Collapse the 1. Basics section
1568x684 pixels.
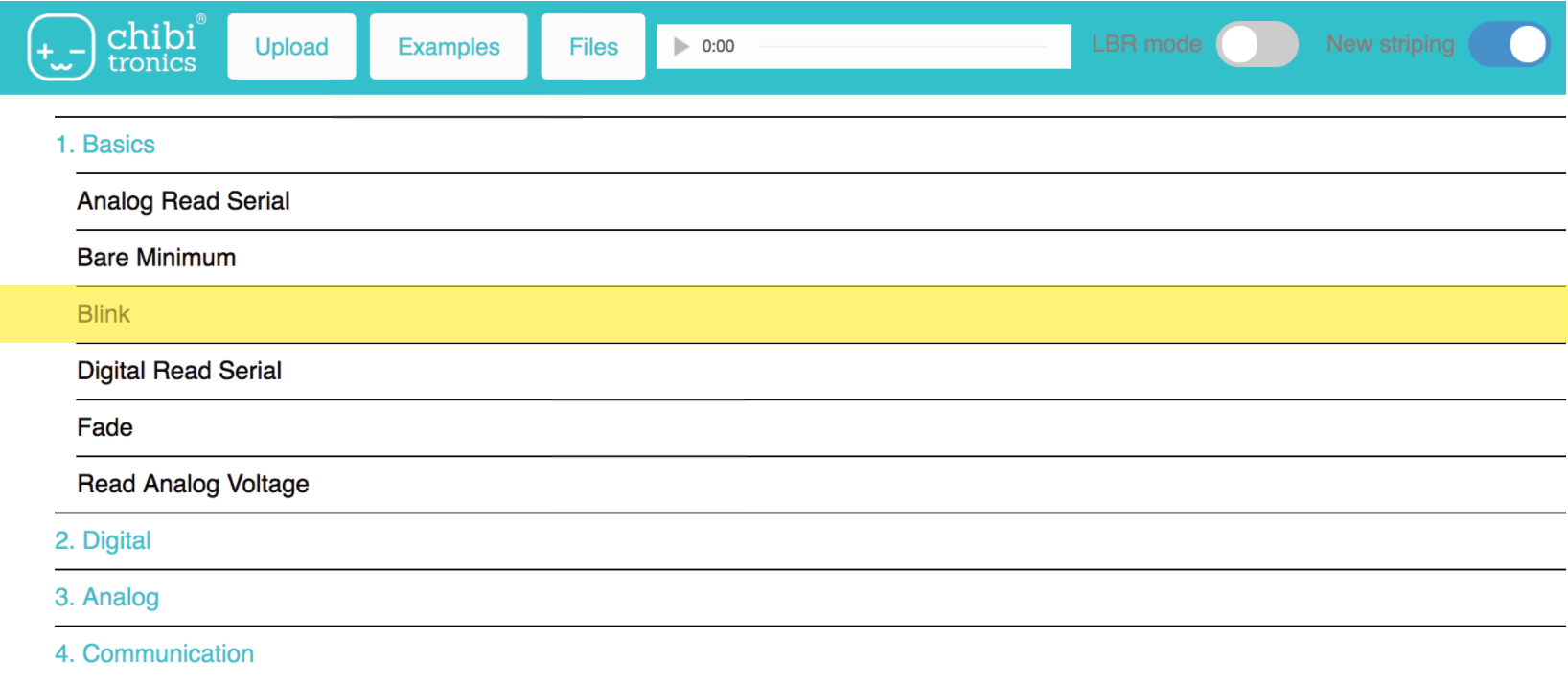(x=105, y=145)
